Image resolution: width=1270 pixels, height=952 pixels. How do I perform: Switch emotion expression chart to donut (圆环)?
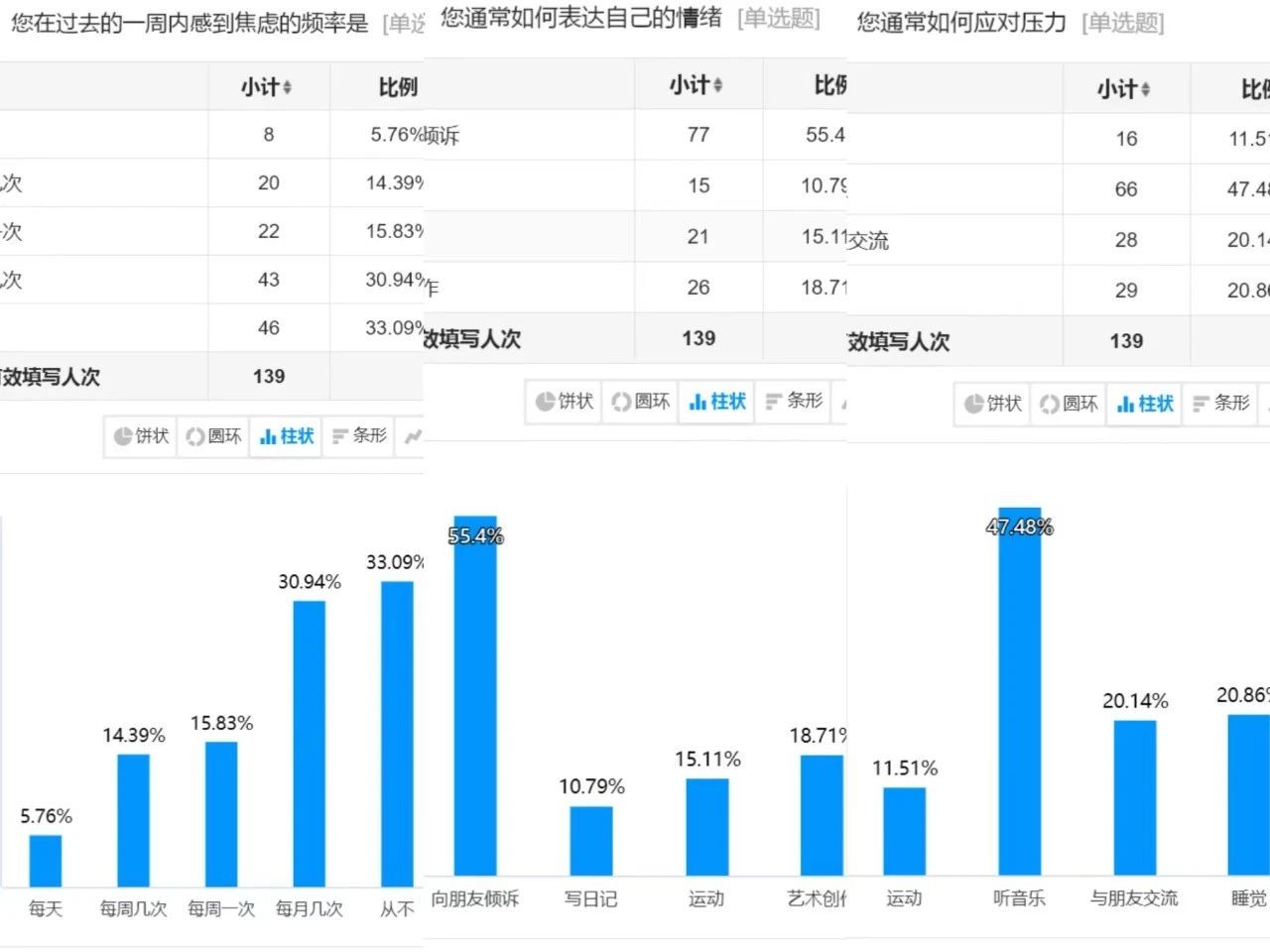(x=641, y=402)
